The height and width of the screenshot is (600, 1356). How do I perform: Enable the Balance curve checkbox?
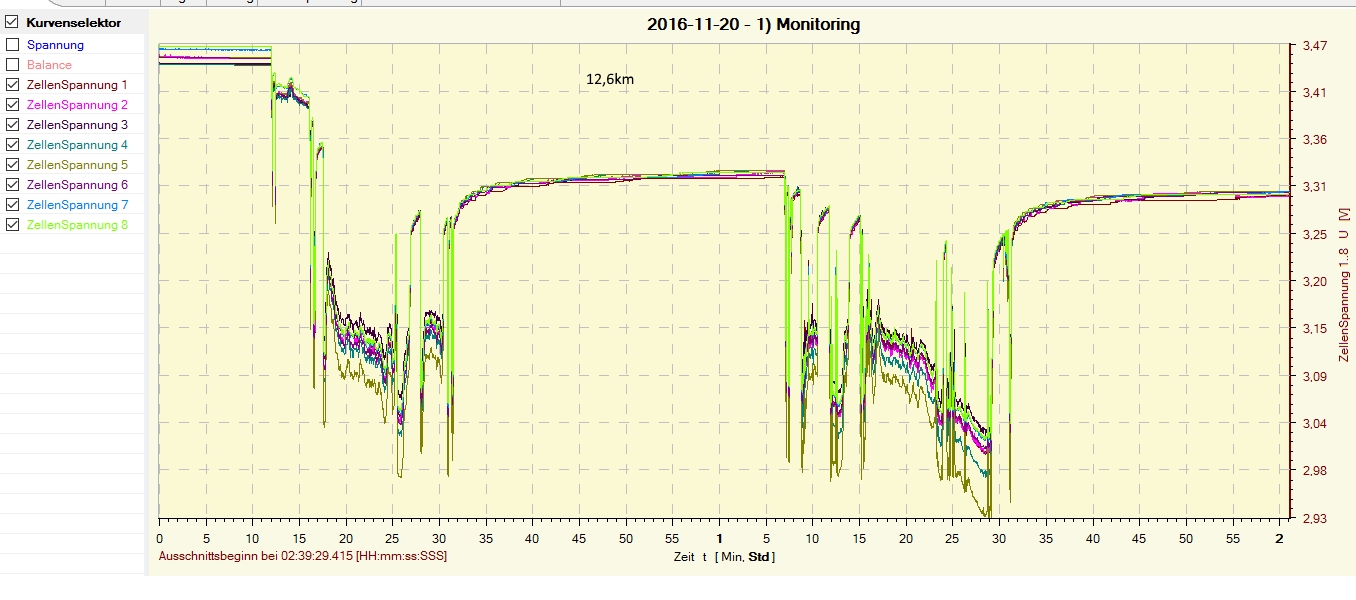click(12, 65)
